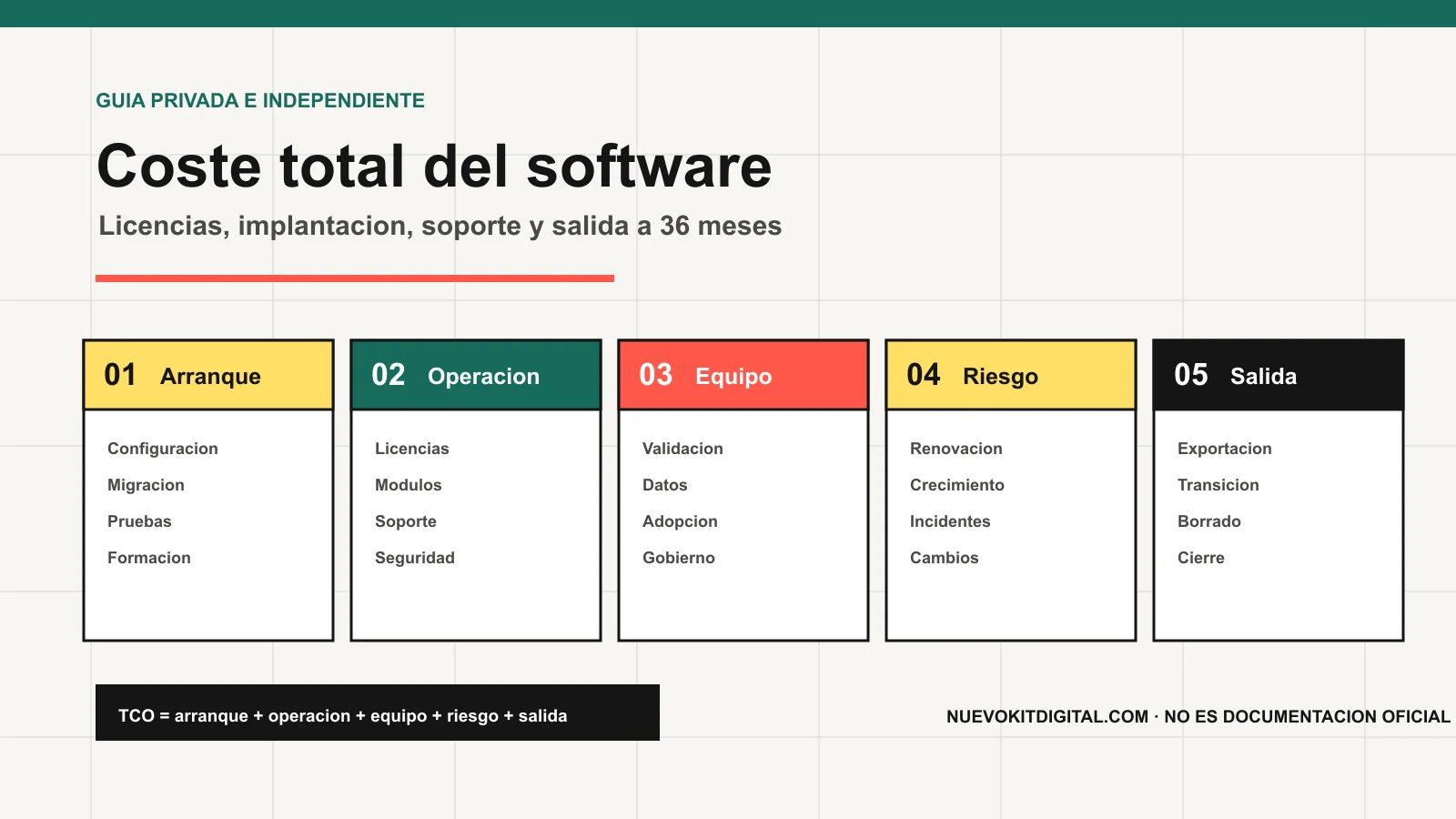Select the '04 Riesgo' card header
Viewport: 1456px width, 819px height.
(1011, 375)
